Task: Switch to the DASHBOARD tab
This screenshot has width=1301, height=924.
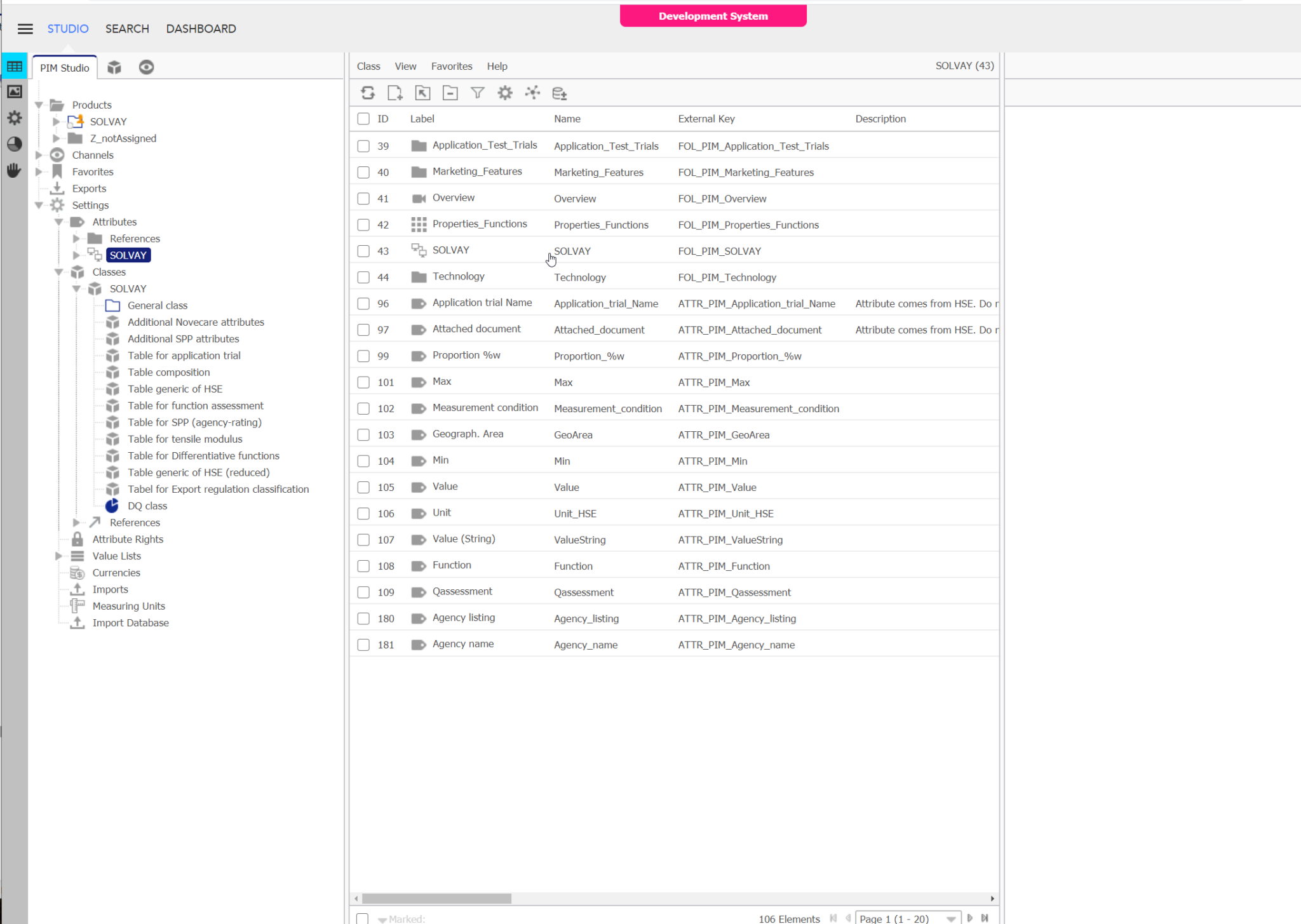Action: [x=201, y=29]
